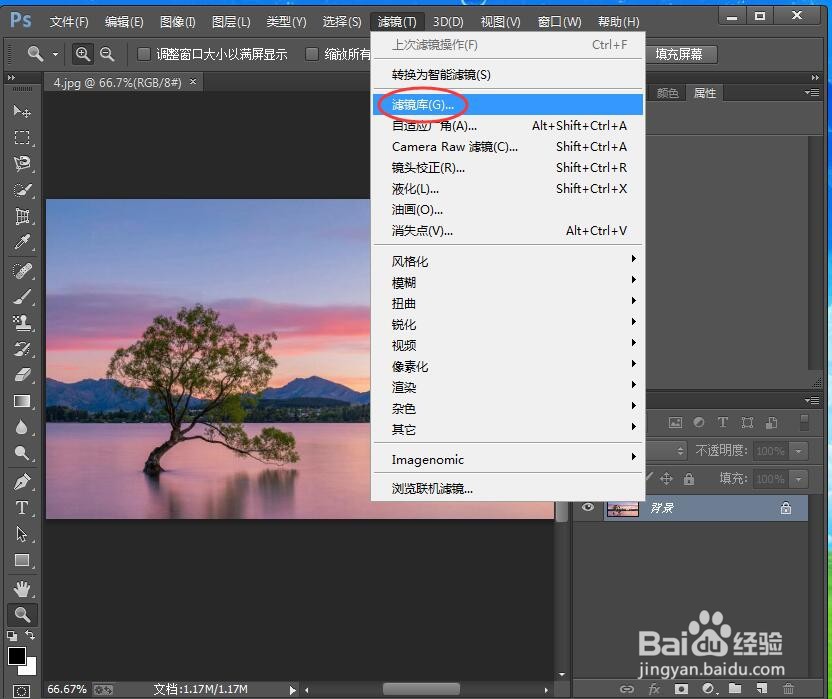Select the Dodge tool
The height and width of the screenshot is (699, 832).
click(22, 453)
